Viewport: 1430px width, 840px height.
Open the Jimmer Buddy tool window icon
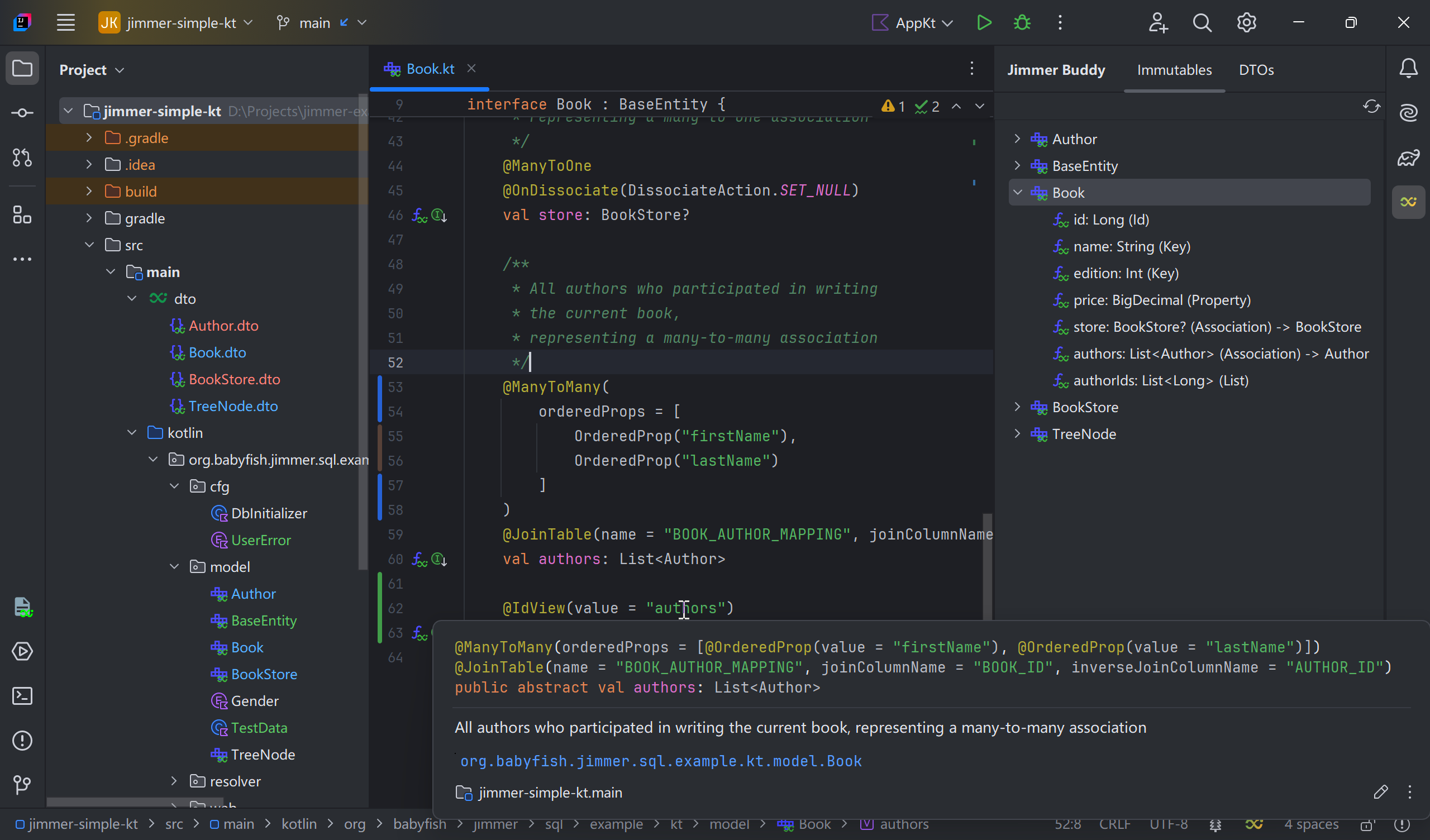pyautogui.click(x=1408, y=202)
